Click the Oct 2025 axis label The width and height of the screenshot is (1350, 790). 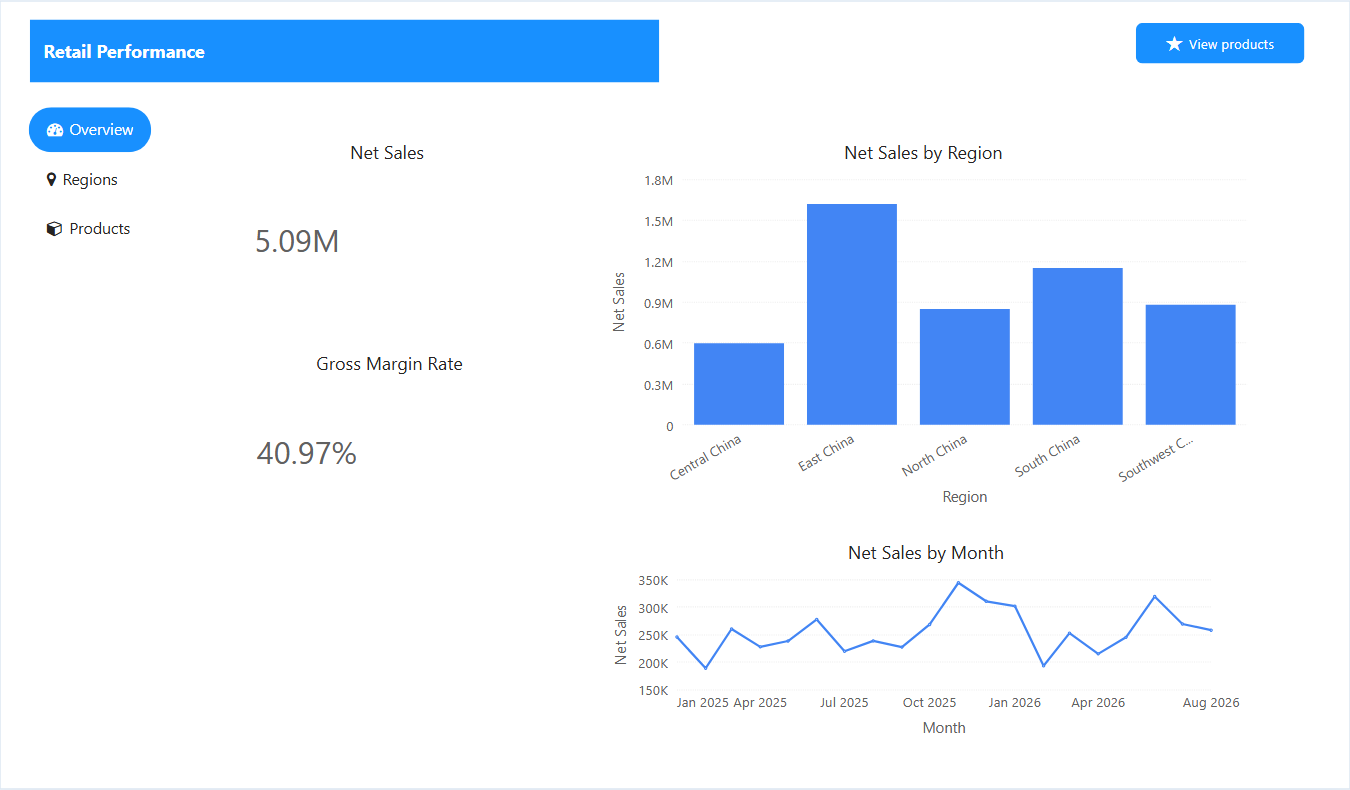[929, 703]
